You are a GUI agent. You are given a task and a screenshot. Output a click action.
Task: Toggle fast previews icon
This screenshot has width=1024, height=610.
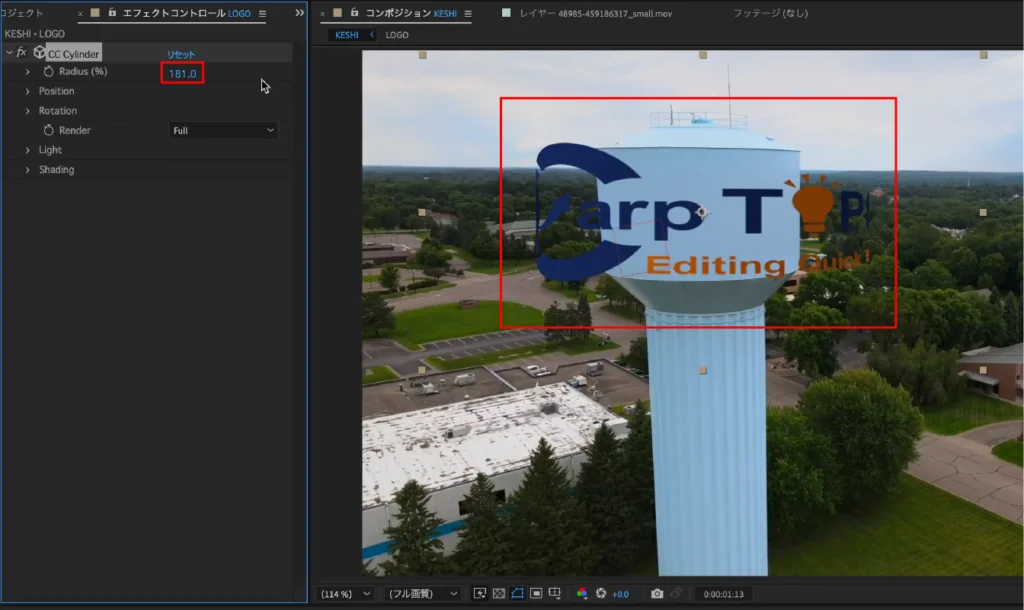pos(480,593)
